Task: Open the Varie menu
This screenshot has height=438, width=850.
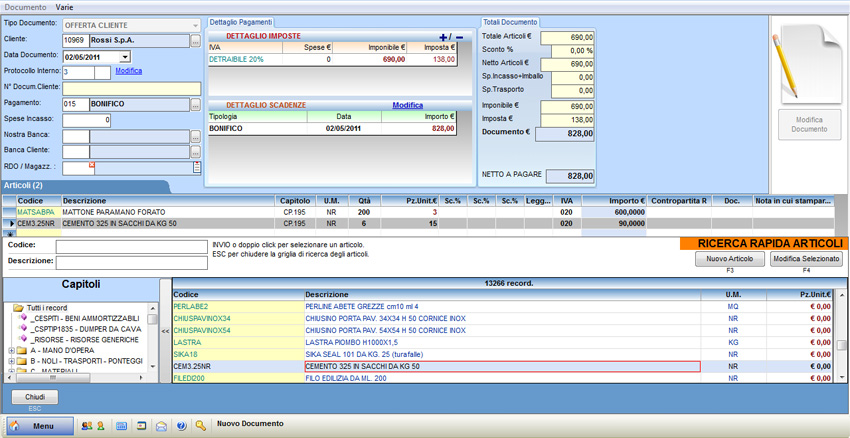Action: (x=64, y=7)
